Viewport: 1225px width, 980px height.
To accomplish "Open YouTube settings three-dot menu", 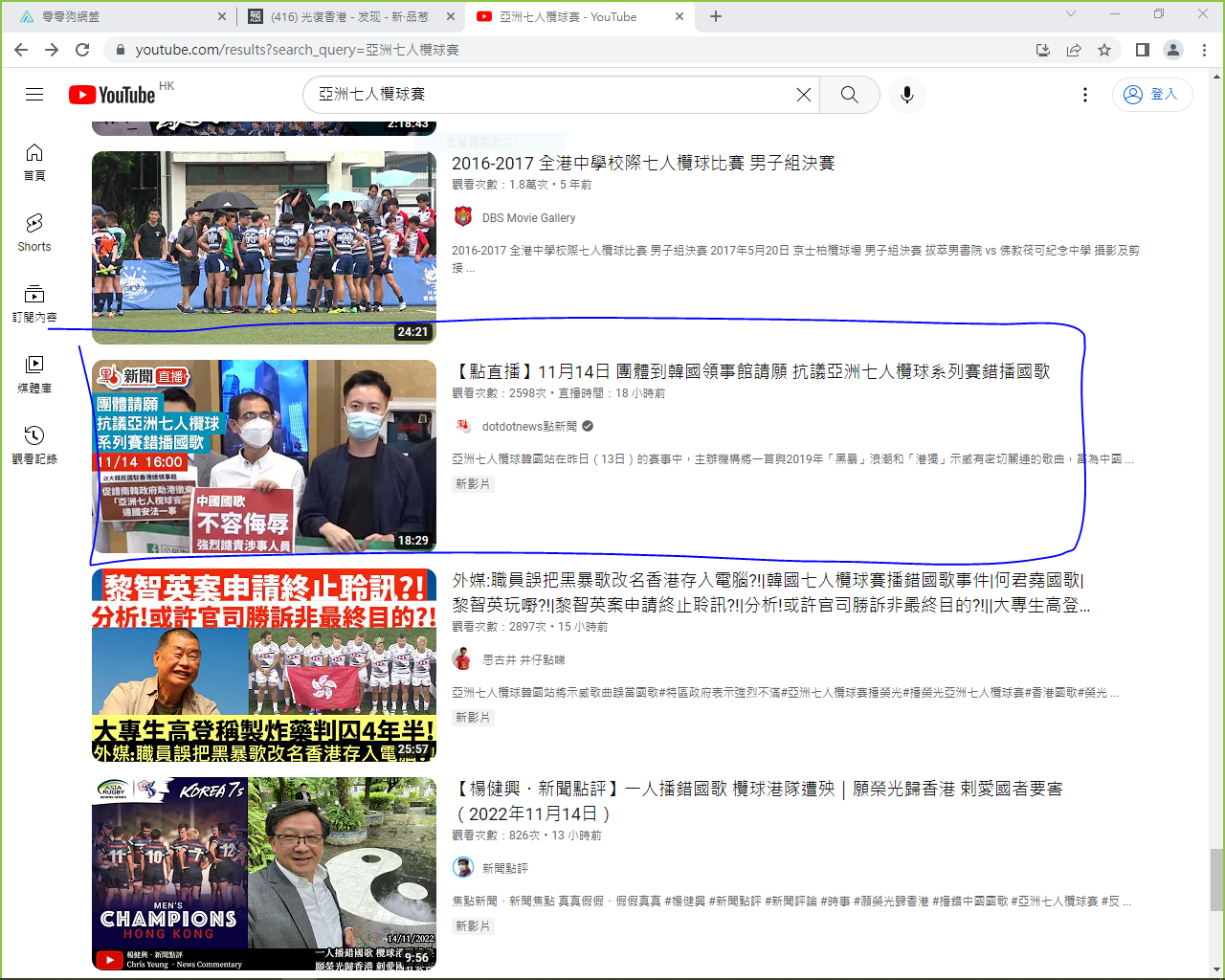I will click(x=1084, y=94).
